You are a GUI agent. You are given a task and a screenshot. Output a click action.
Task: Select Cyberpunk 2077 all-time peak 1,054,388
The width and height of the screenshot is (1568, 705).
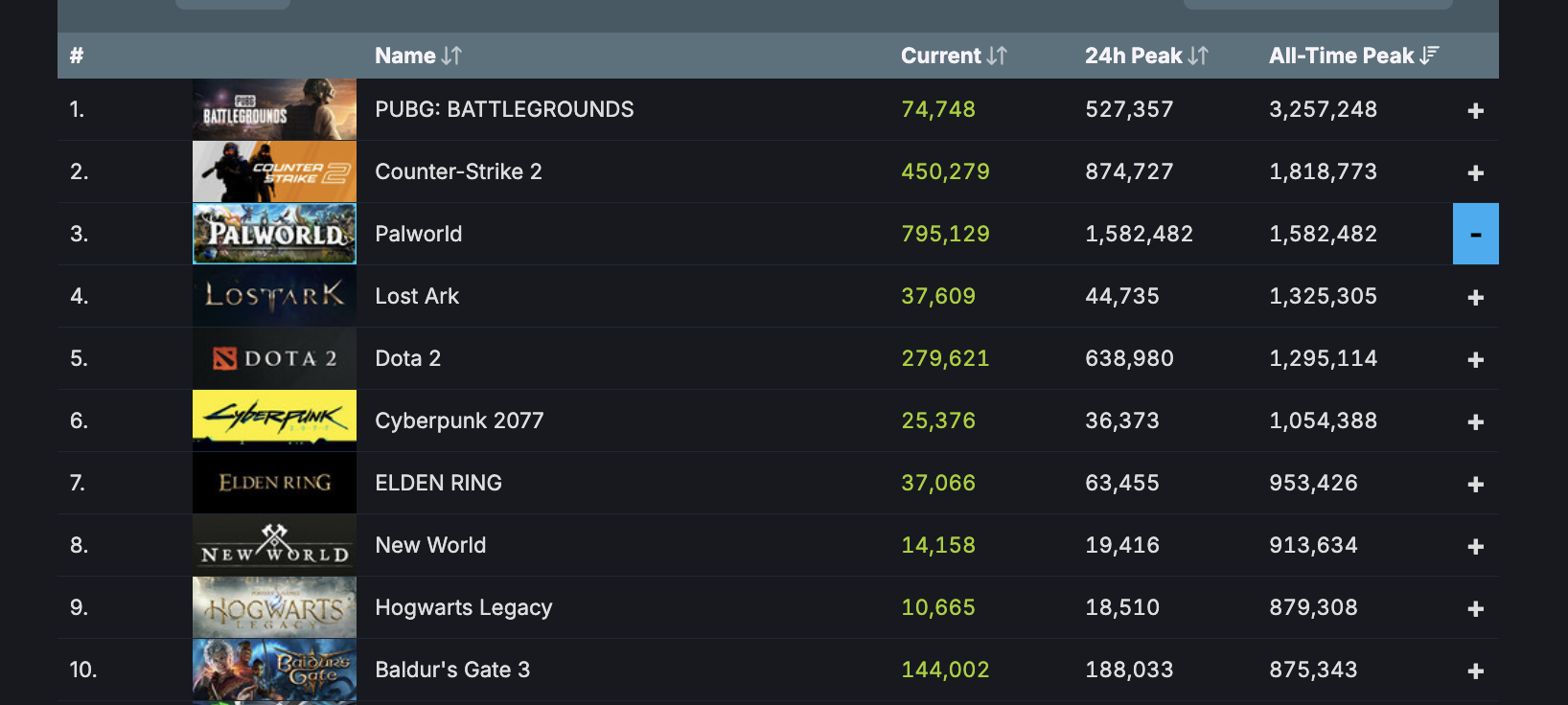(1323, 421)
